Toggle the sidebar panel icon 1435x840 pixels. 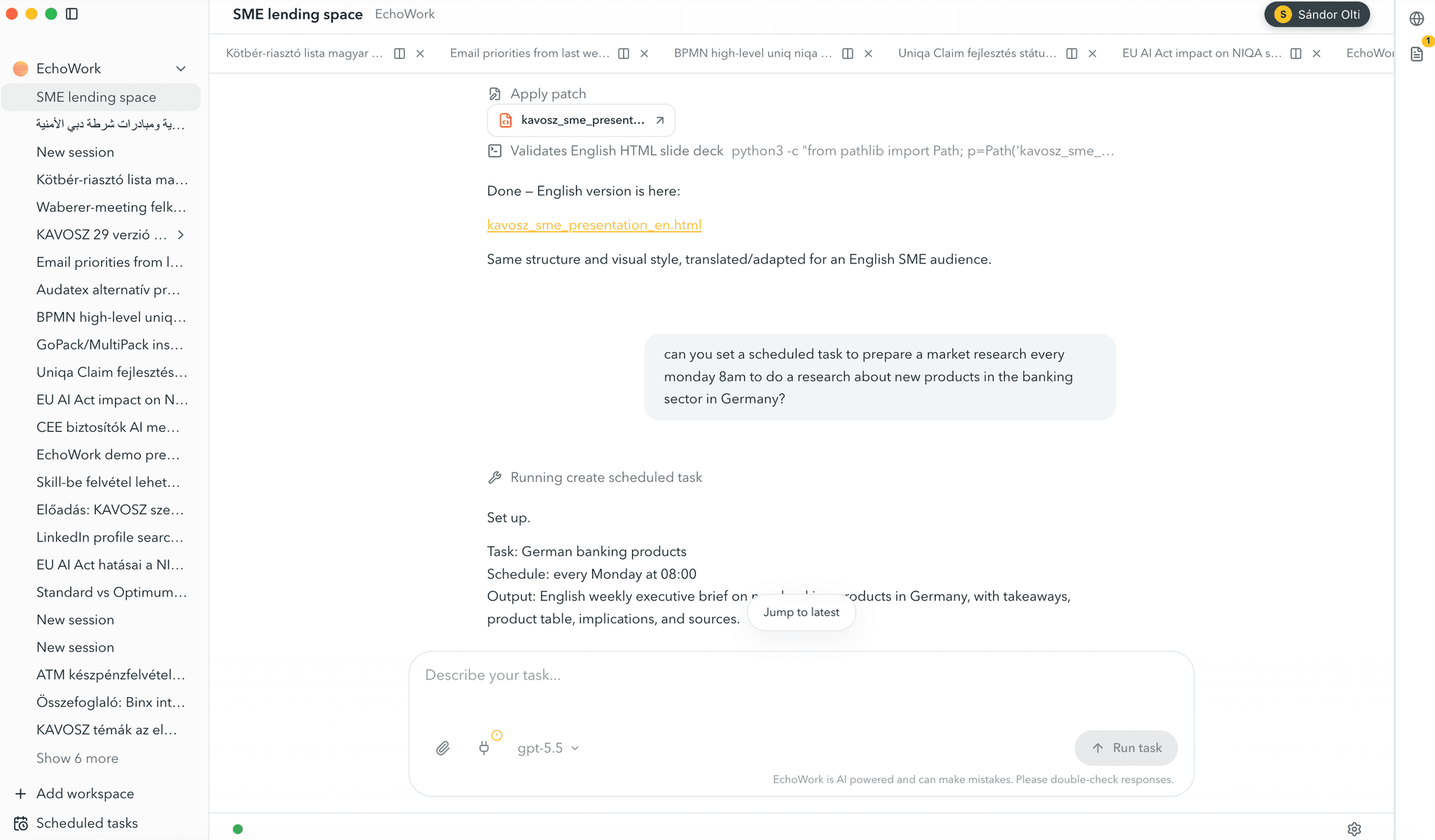[71, 14]
